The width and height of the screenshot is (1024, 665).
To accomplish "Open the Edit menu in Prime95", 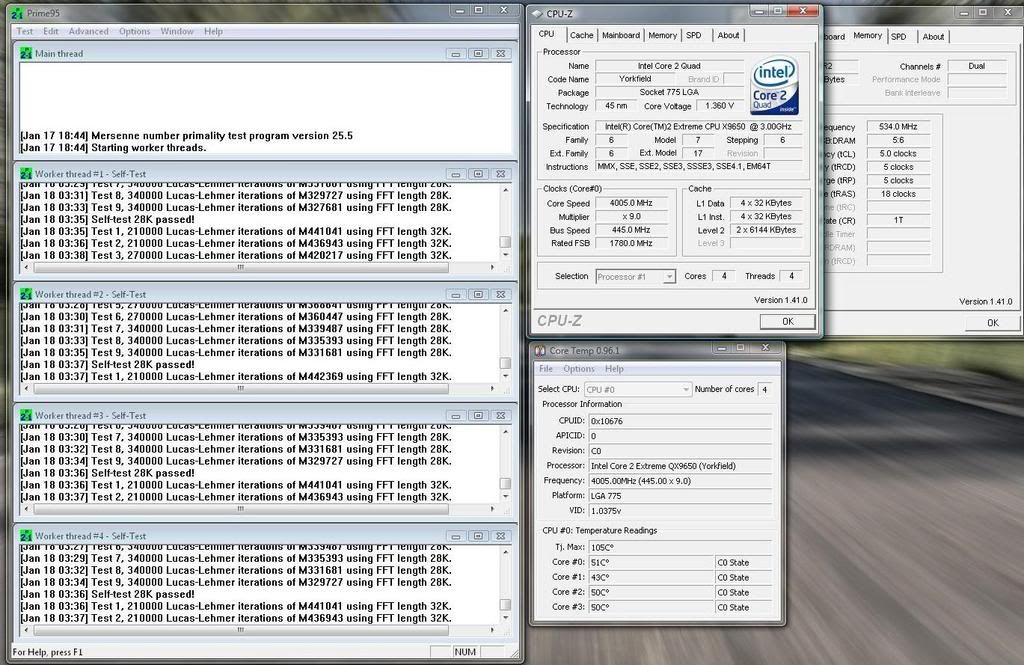I will point(51,31).
